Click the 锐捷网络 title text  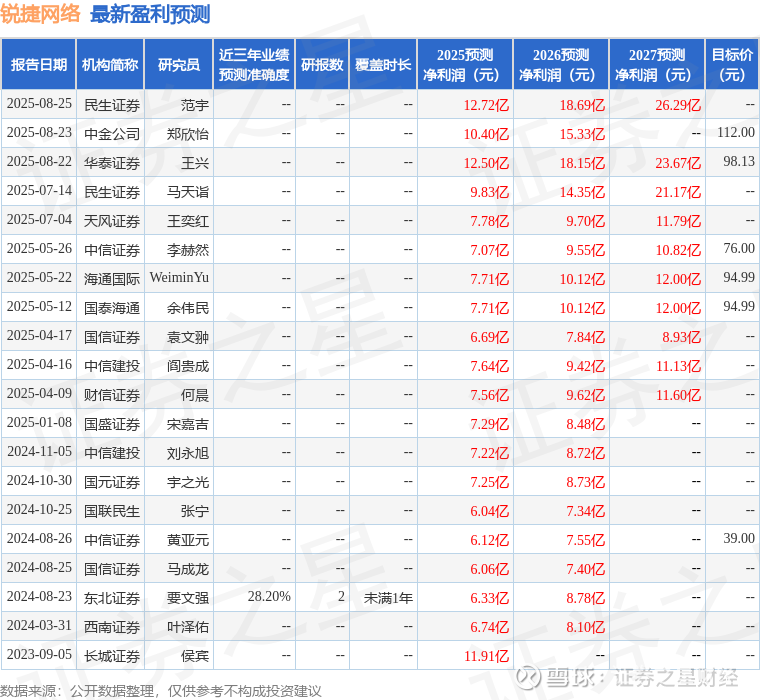[x=40, y=14]
